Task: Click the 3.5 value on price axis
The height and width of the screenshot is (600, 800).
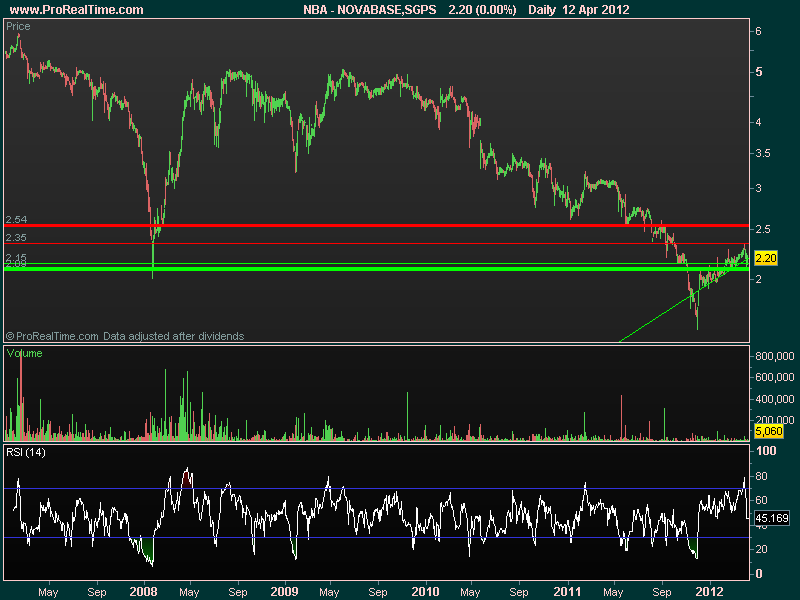Action: (x=763, y=154)
